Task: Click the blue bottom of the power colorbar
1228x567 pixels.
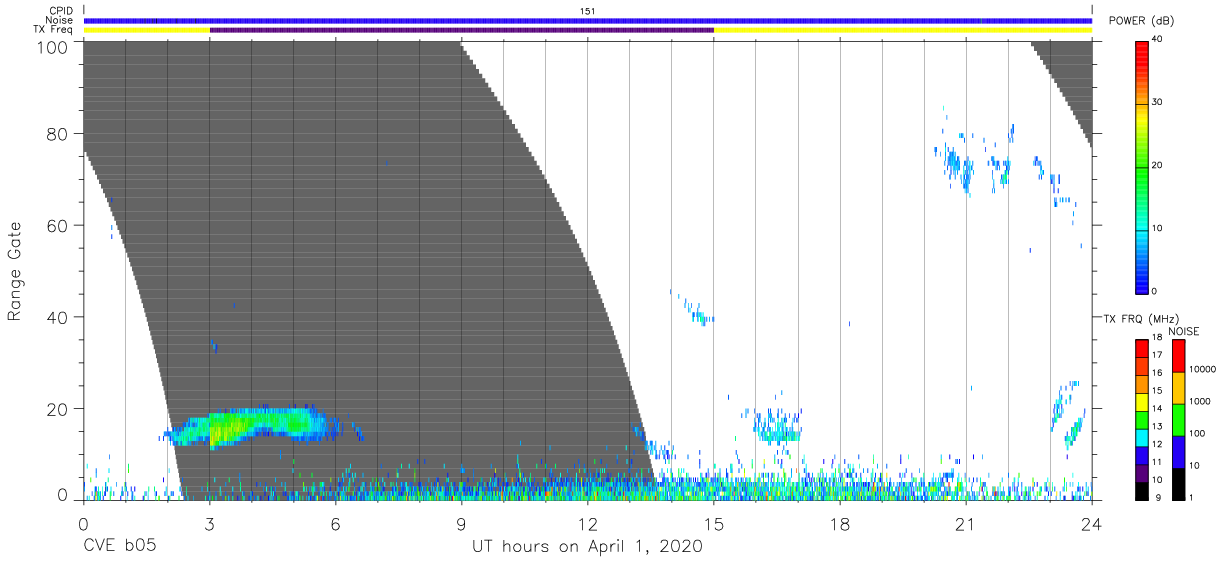Action: pos(1142,277)
